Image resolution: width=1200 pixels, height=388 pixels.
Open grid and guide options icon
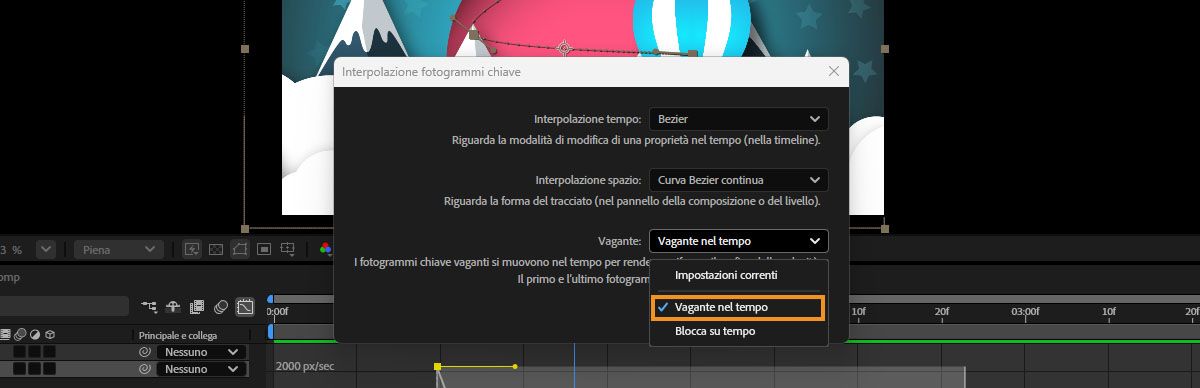coord(287,249)
